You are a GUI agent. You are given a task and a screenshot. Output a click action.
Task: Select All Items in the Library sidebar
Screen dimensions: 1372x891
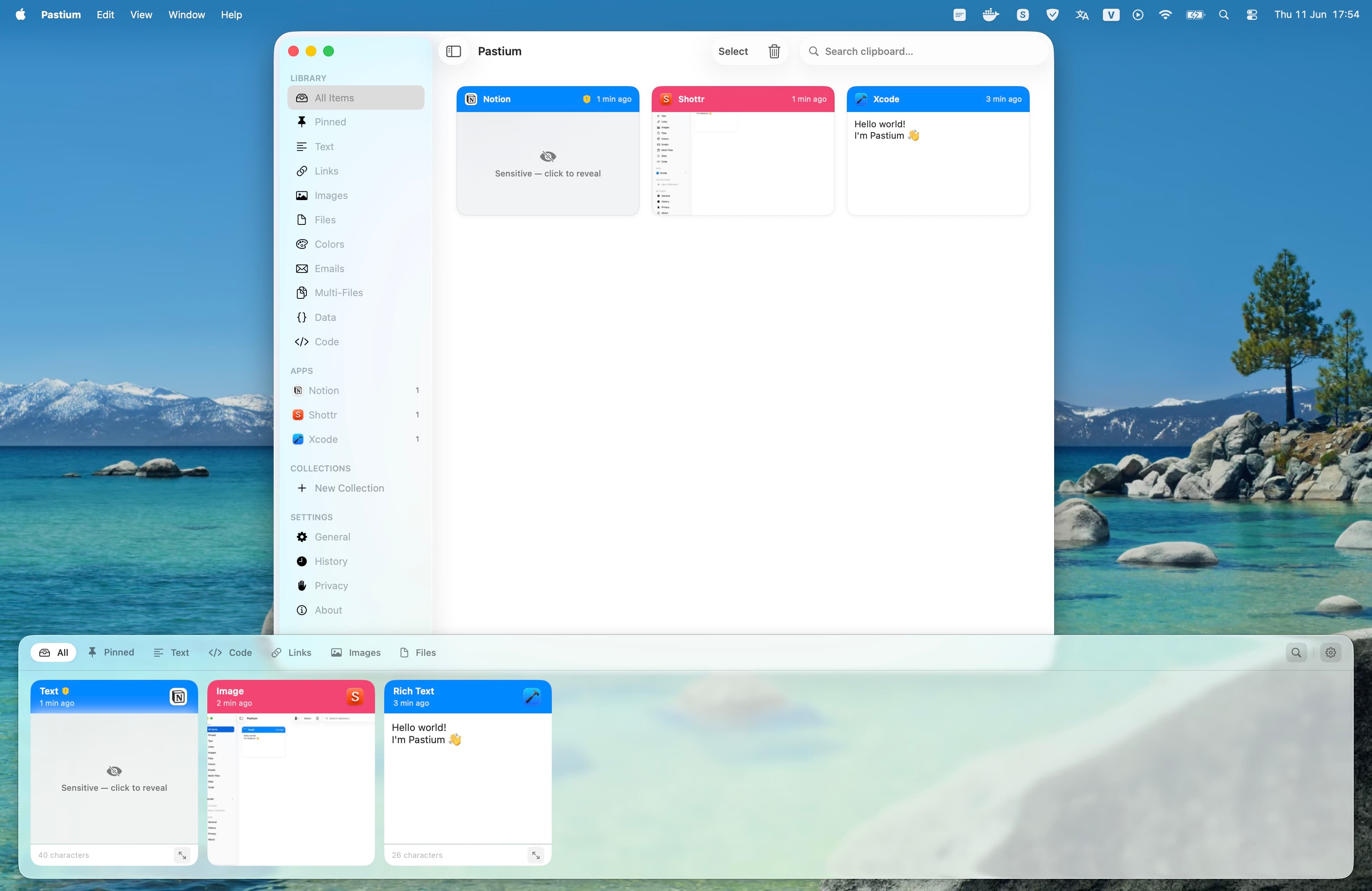[356, 98]
